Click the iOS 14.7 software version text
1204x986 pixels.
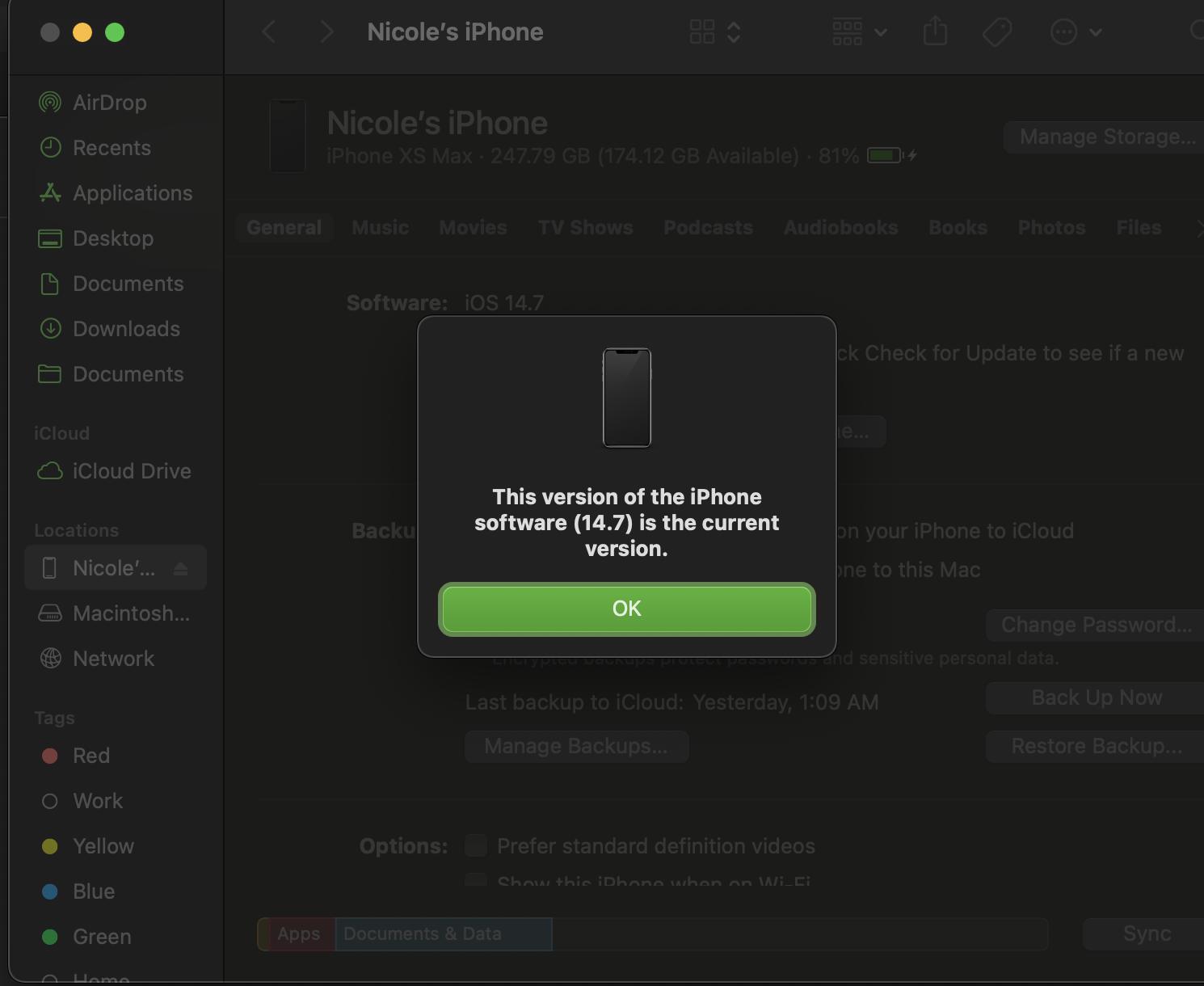(504, 303)
